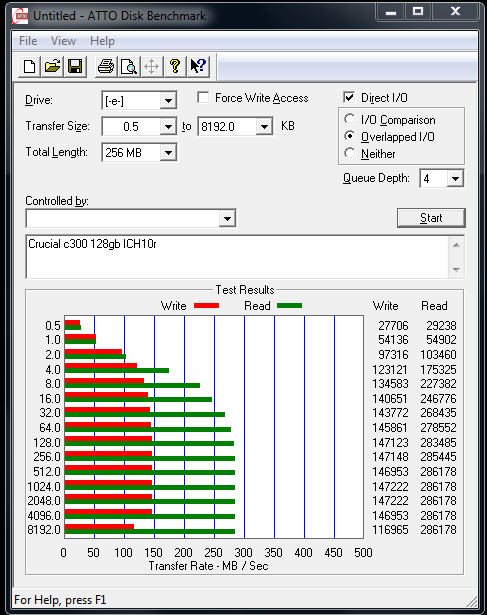The image size is (487, 615).
Task: Open the File menu
Action: point(28,41)
